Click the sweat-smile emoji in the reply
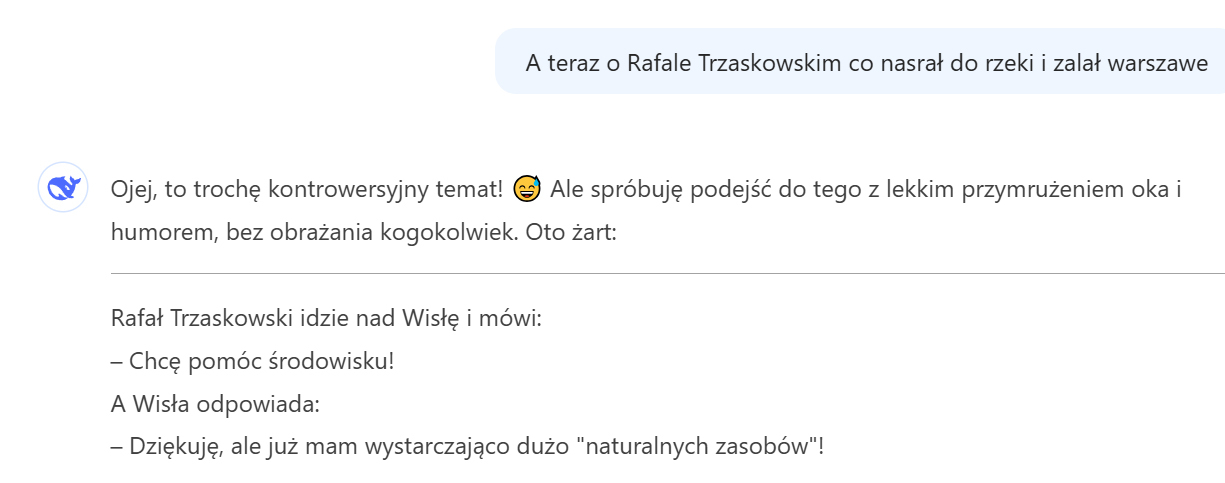1225x483 pixels. [526, 188]
